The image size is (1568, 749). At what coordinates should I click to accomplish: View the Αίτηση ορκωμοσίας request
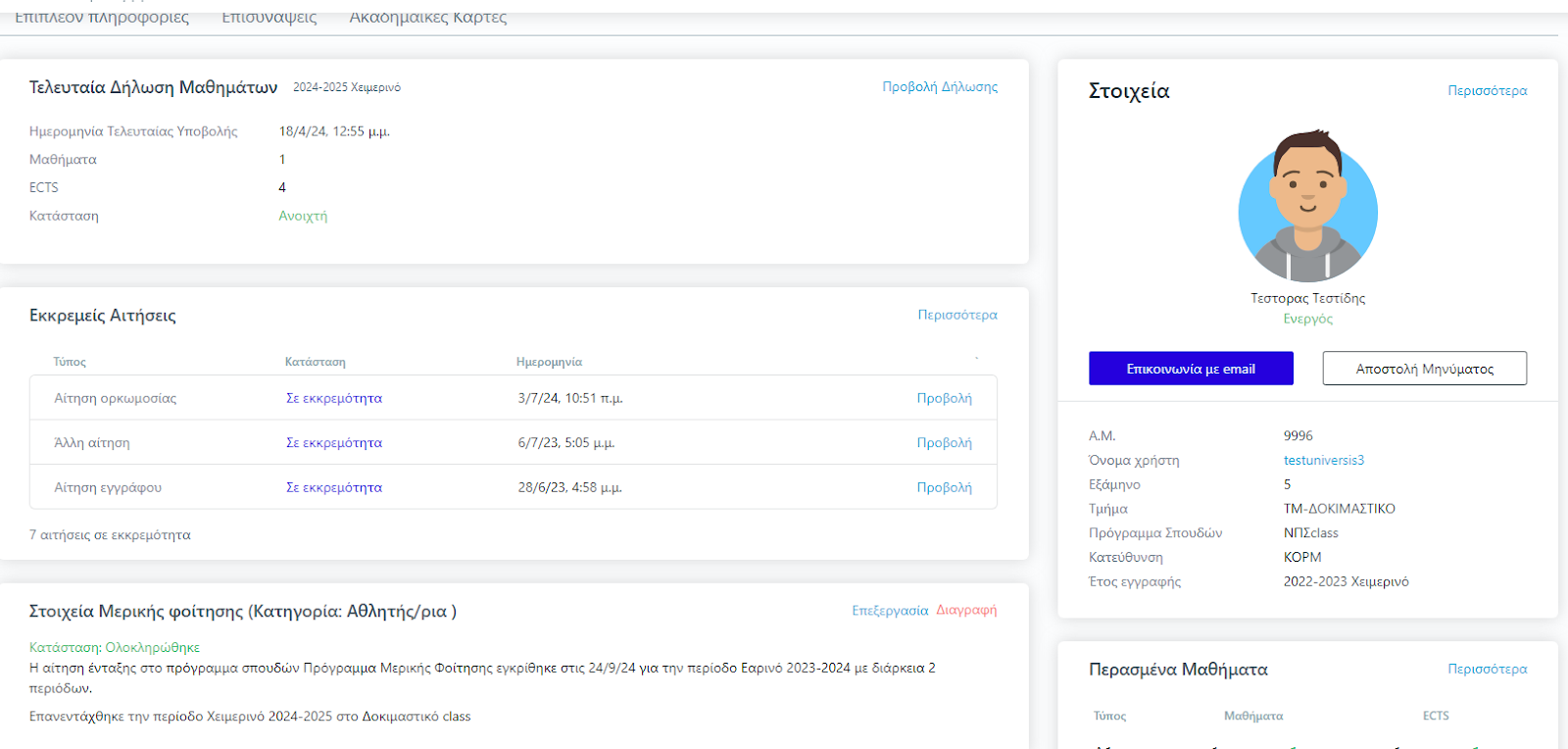point(944,398)
